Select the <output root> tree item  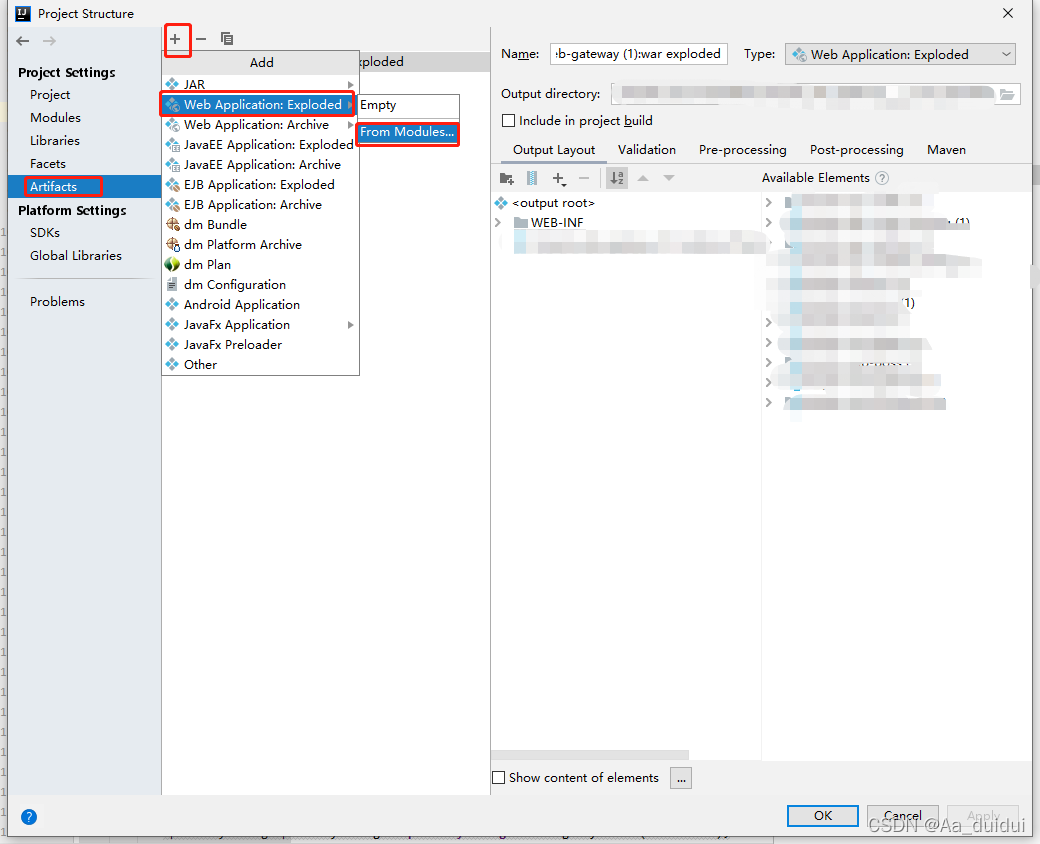[x=553, y=203]
